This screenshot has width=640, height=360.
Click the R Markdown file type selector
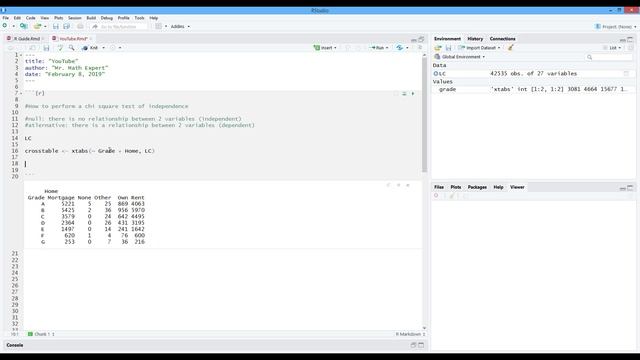(410, 334)
